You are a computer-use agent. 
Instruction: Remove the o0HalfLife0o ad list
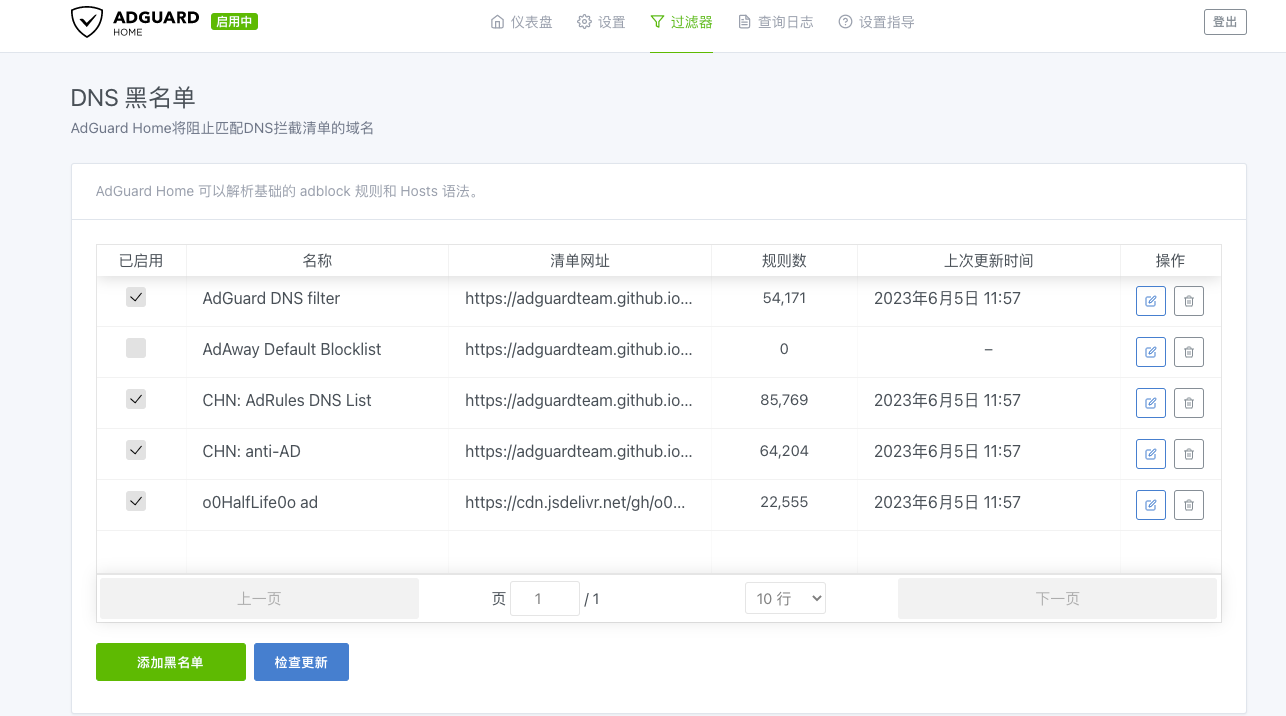click(x=1188, y=504)
